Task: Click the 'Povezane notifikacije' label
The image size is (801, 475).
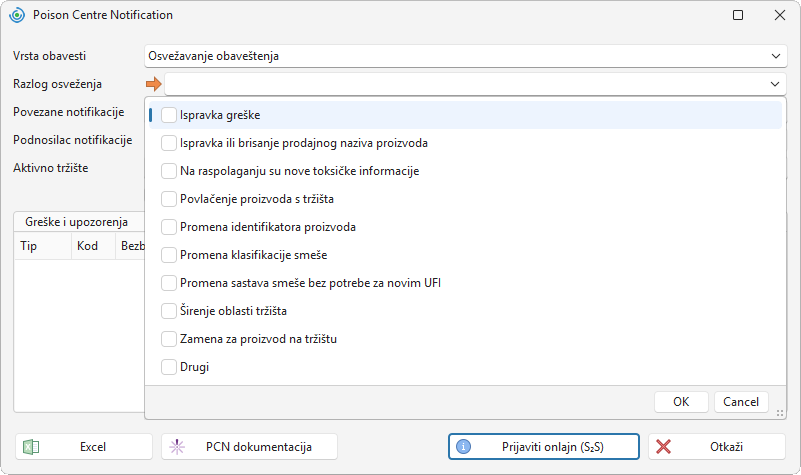Action: coord(68,112)
